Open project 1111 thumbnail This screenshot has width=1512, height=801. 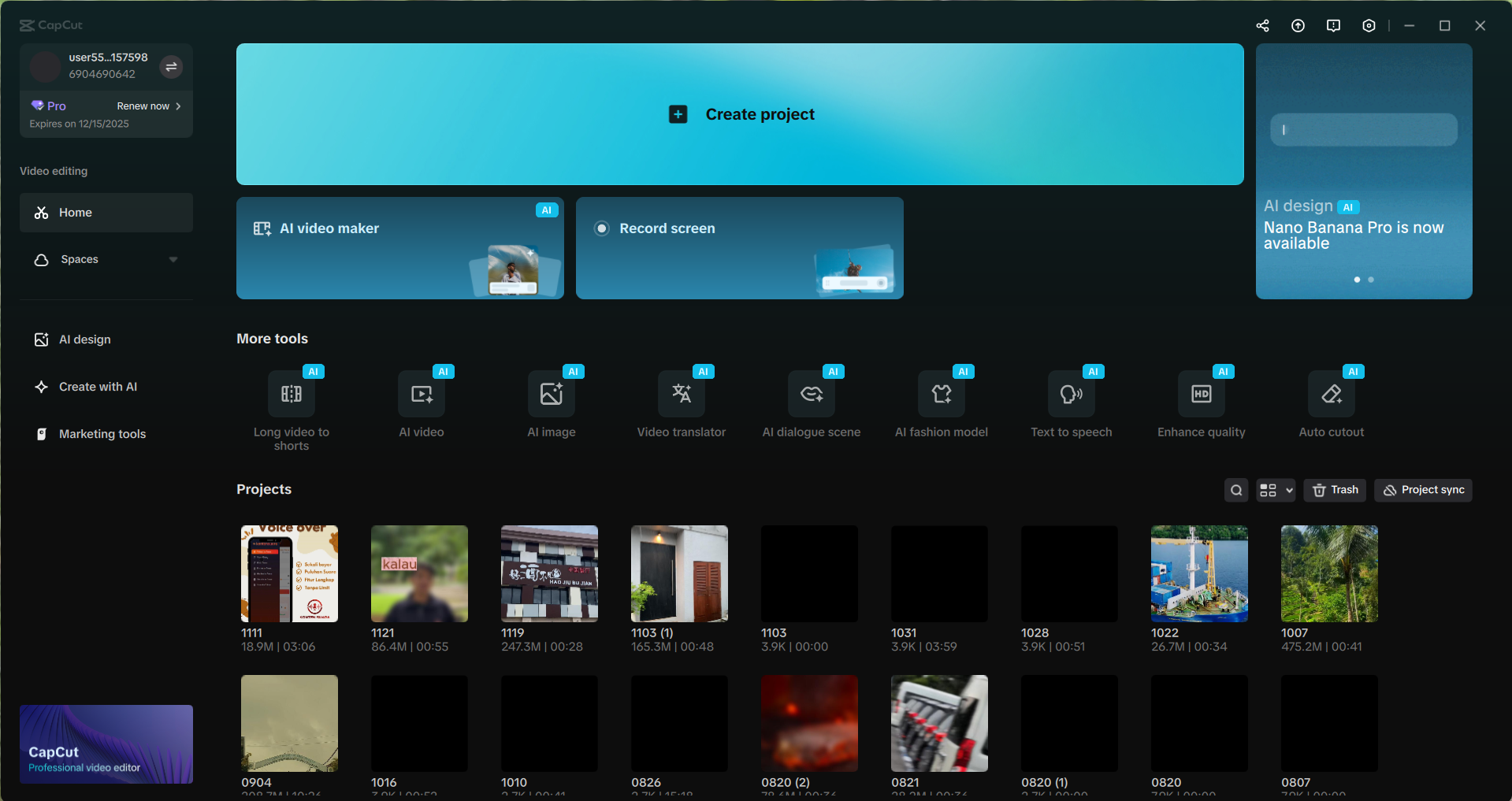(289, 573)
